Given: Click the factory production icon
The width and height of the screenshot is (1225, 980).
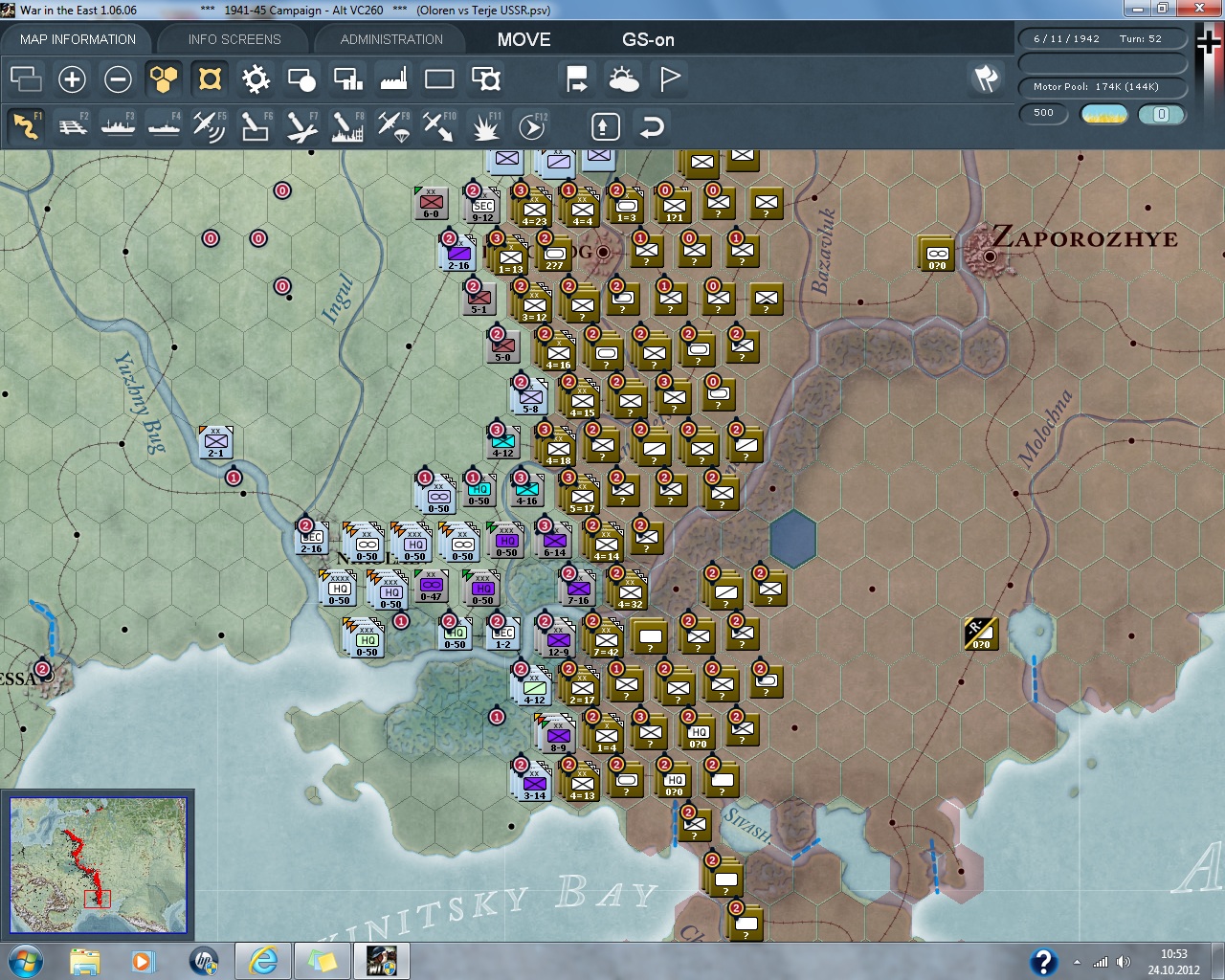Looking at the screenshot, I should (393, 79).
